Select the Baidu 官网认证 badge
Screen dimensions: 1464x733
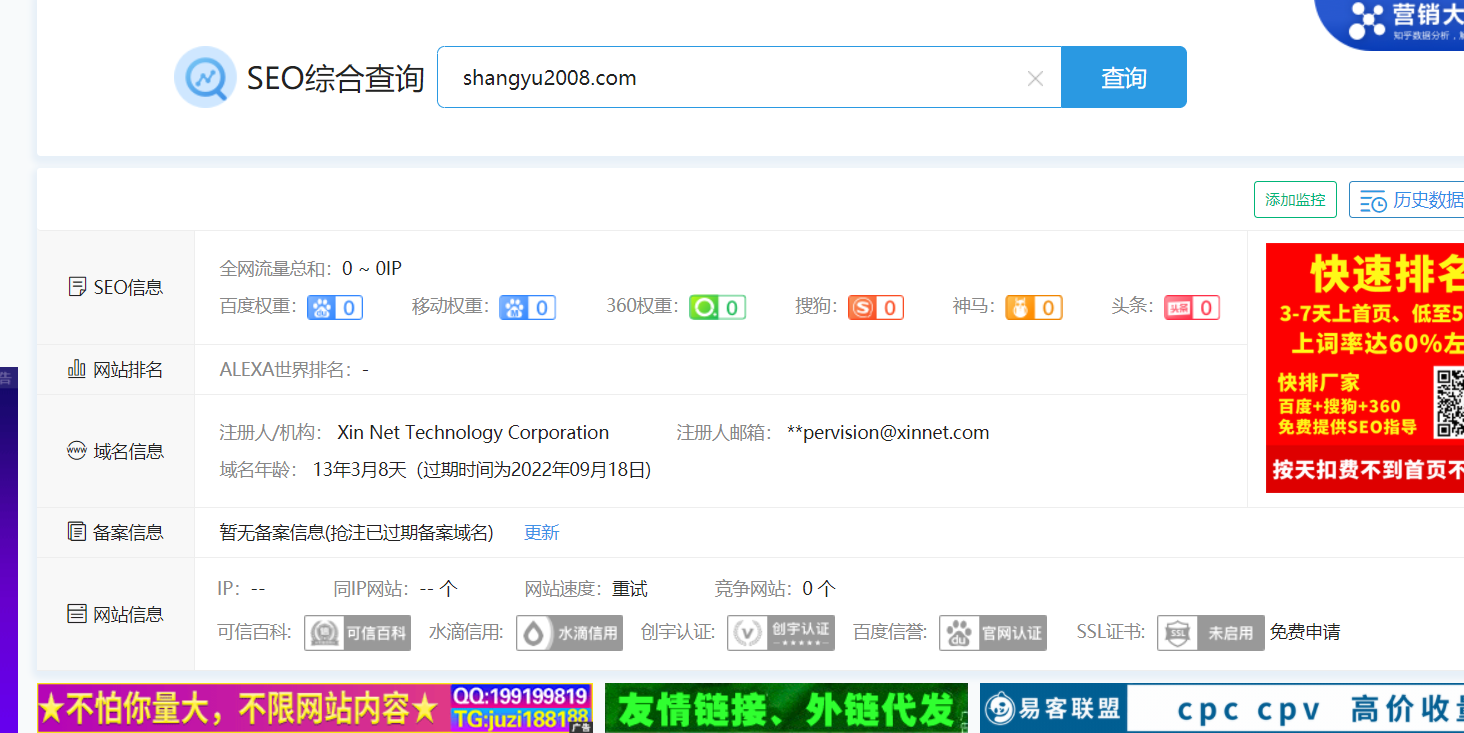(x=992, y=632)
